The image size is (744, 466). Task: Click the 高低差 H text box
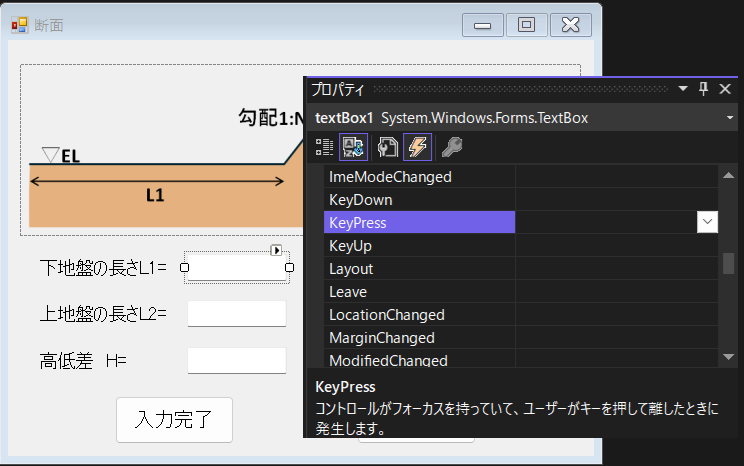pyautogui.click(x=237, y=361)
